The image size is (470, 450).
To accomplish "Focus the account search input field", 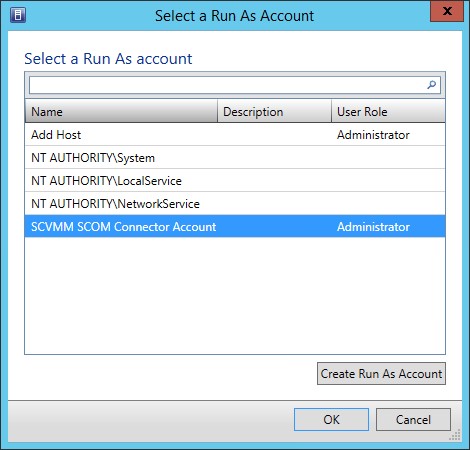I will 235,85.
